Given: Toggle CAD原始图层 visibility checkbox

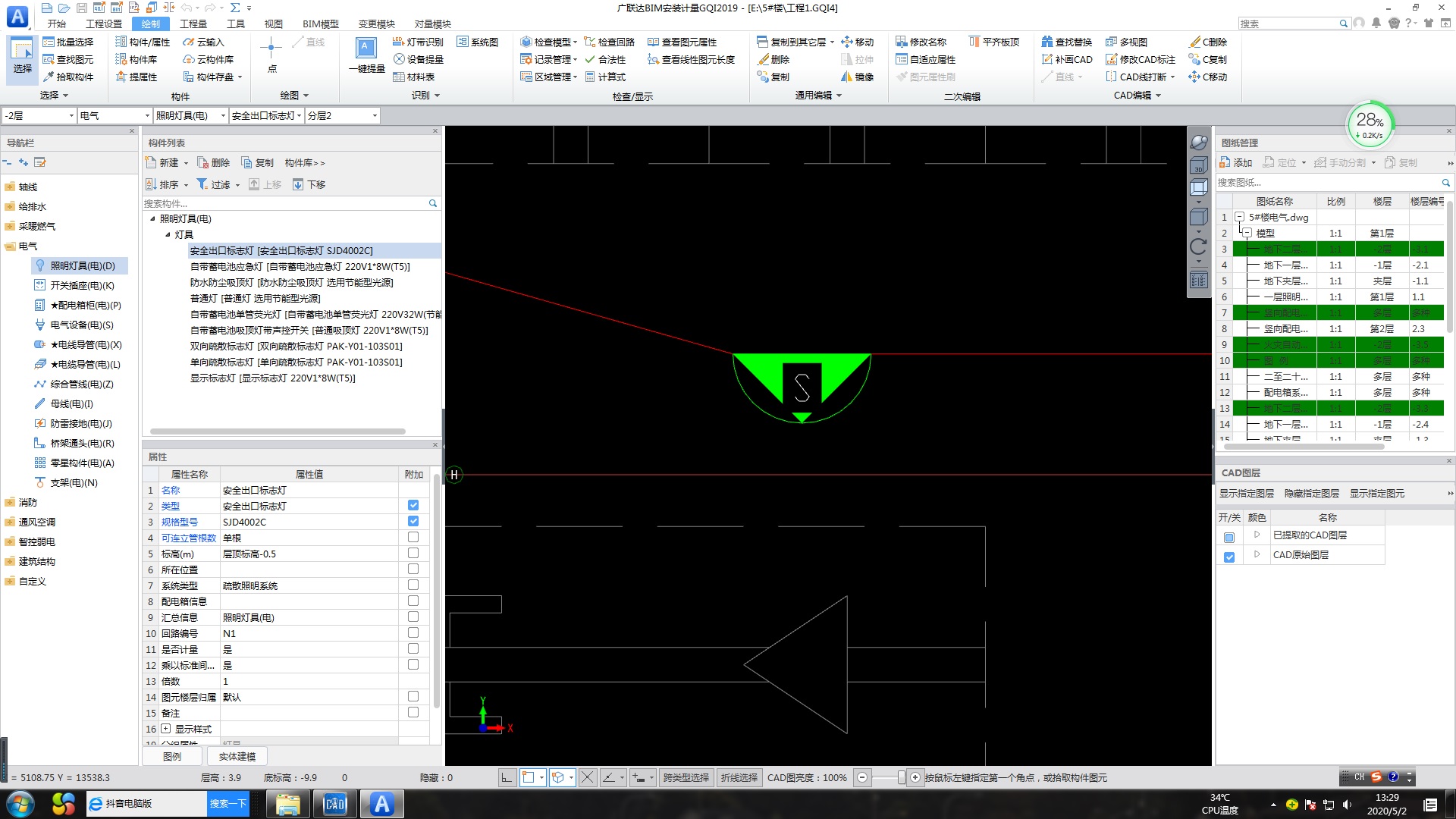Looking at the screenshot, I should click(x=1229, y=557).
